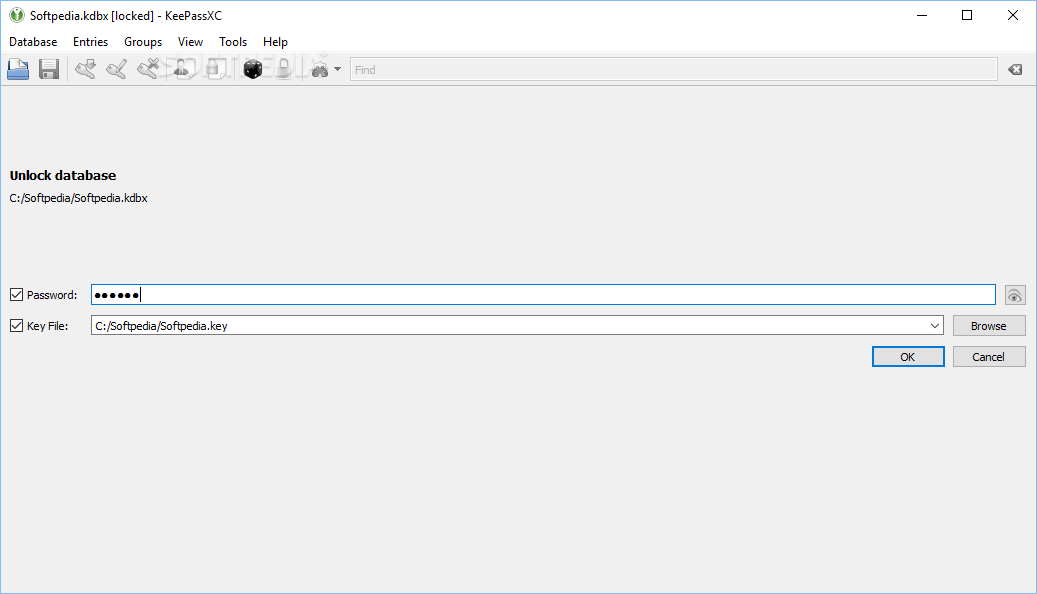
Task: Click the Unlock database heading
Action: pyautogui.click(x=63, y=175)
